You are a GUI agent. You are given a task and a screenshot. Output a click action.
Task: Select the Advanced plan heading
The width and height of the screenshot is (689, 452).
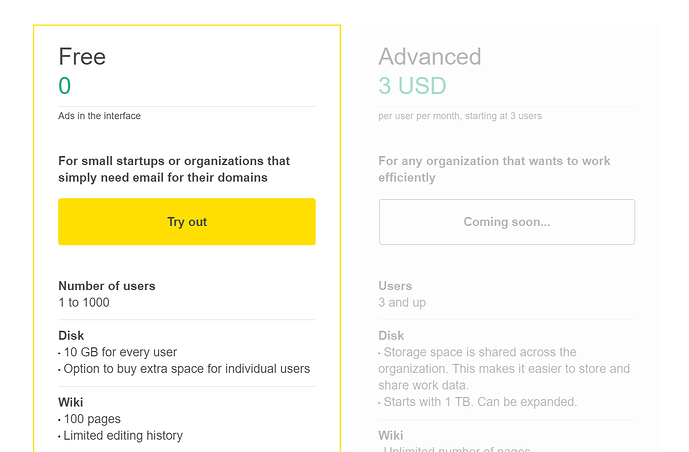pyautogui.click(x=430, y=57)
